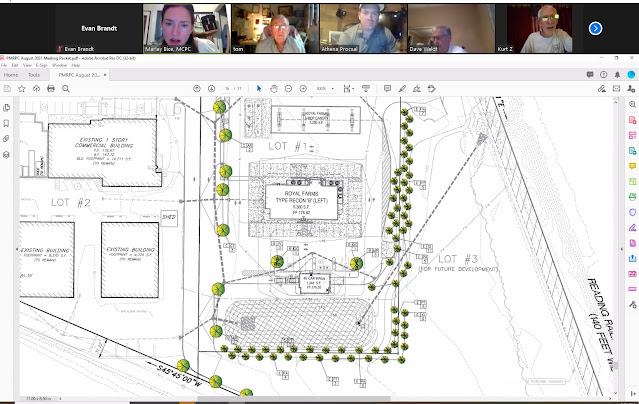Open zoom percentage dropdown
The width and height of the screenshot is (639, 404).
[x=333, y=88]
